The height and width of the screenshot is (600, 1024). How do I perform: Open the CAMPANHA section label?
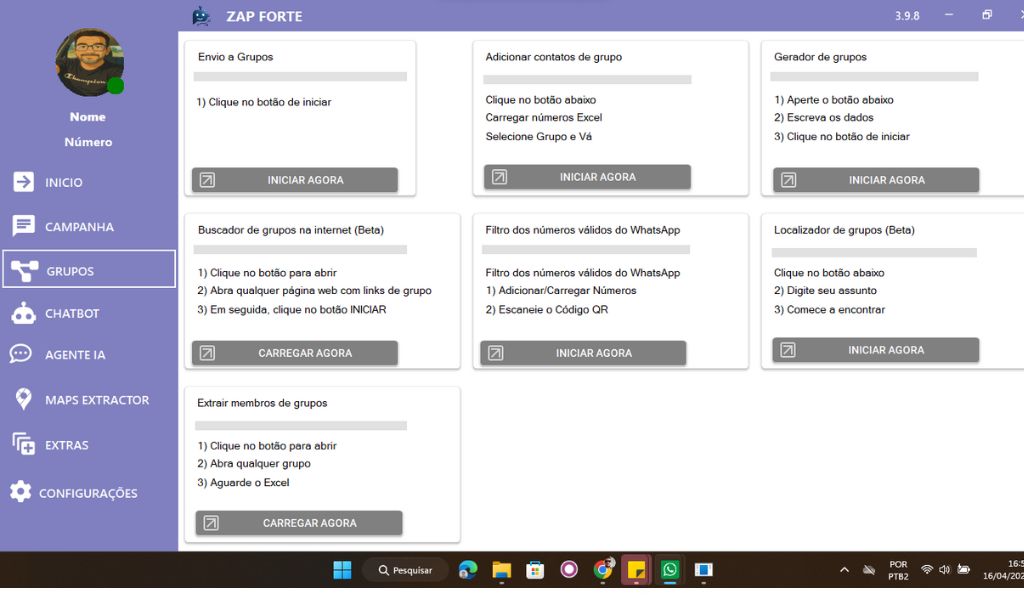pyautogui.click(x=79, y=227)
